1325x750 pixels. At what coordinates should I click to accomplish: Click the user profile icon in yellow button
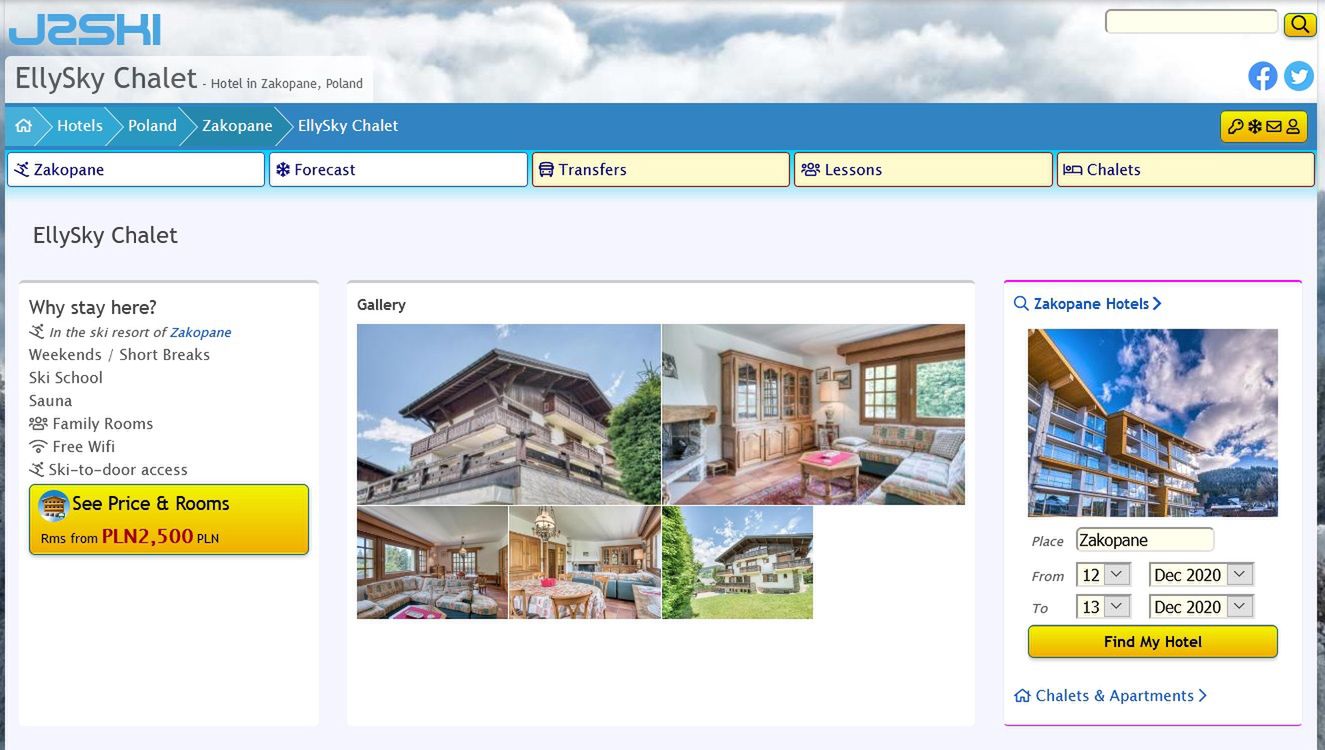[1293, 127]
